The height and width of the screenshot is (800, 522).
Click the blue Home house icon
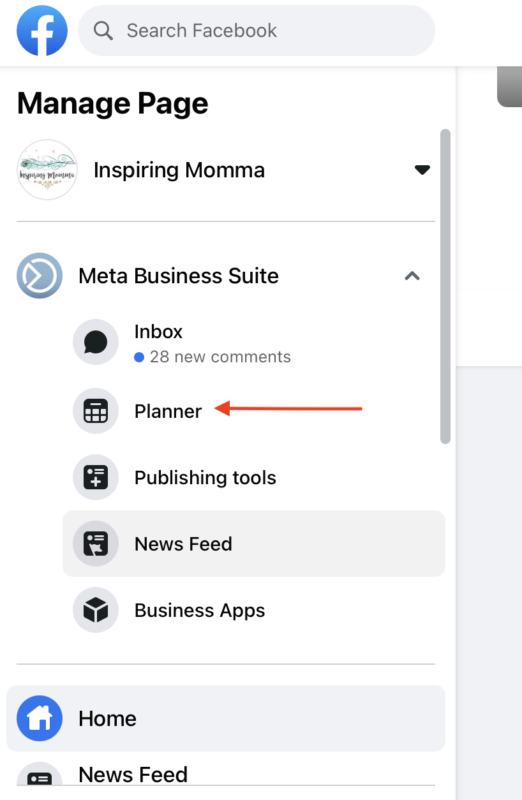[x=40, y=718]
